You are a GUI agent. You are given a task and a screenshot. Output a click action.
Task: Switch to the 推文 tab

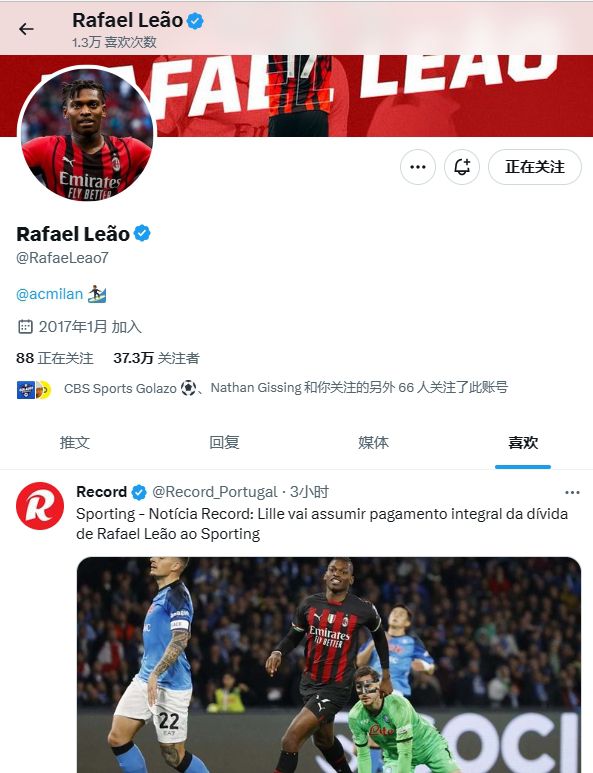74,442
